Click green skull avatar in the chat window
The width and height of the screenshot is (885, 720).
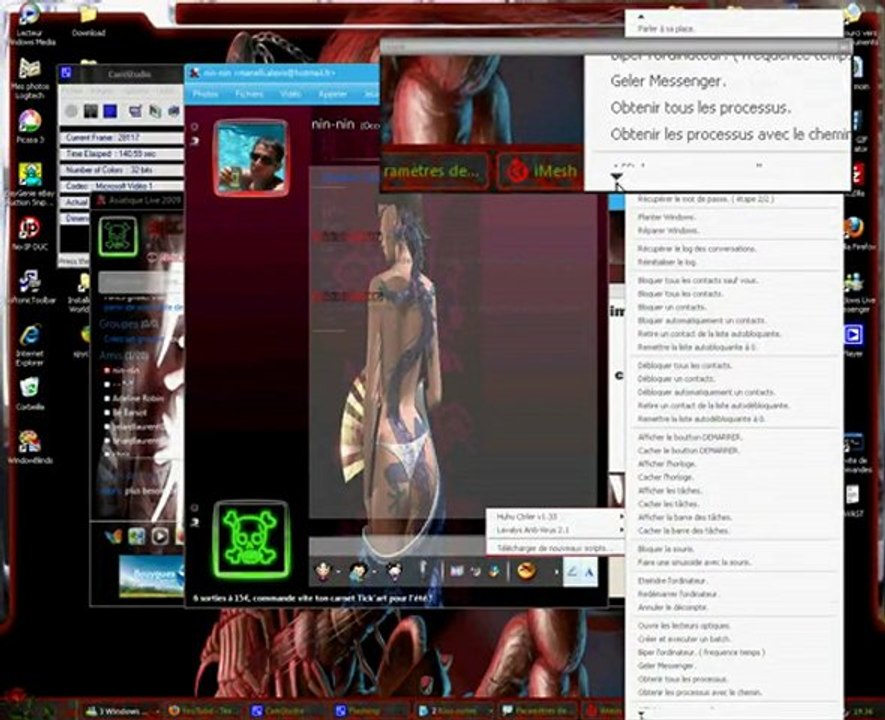click(252, 540)
